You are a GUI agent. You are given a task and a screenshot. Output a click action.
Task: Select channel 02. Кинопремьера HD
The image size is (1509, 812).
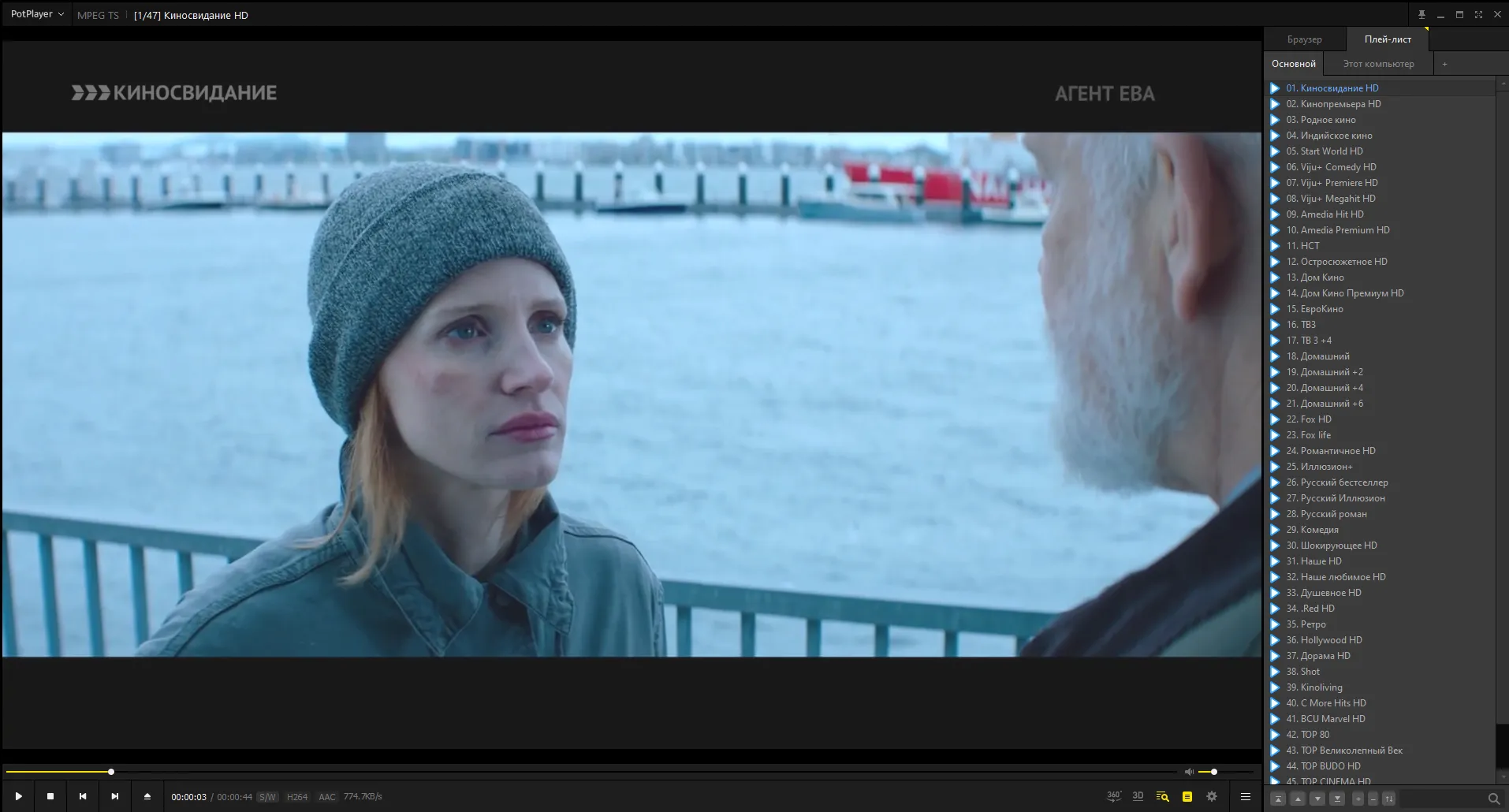point(1381,104)
